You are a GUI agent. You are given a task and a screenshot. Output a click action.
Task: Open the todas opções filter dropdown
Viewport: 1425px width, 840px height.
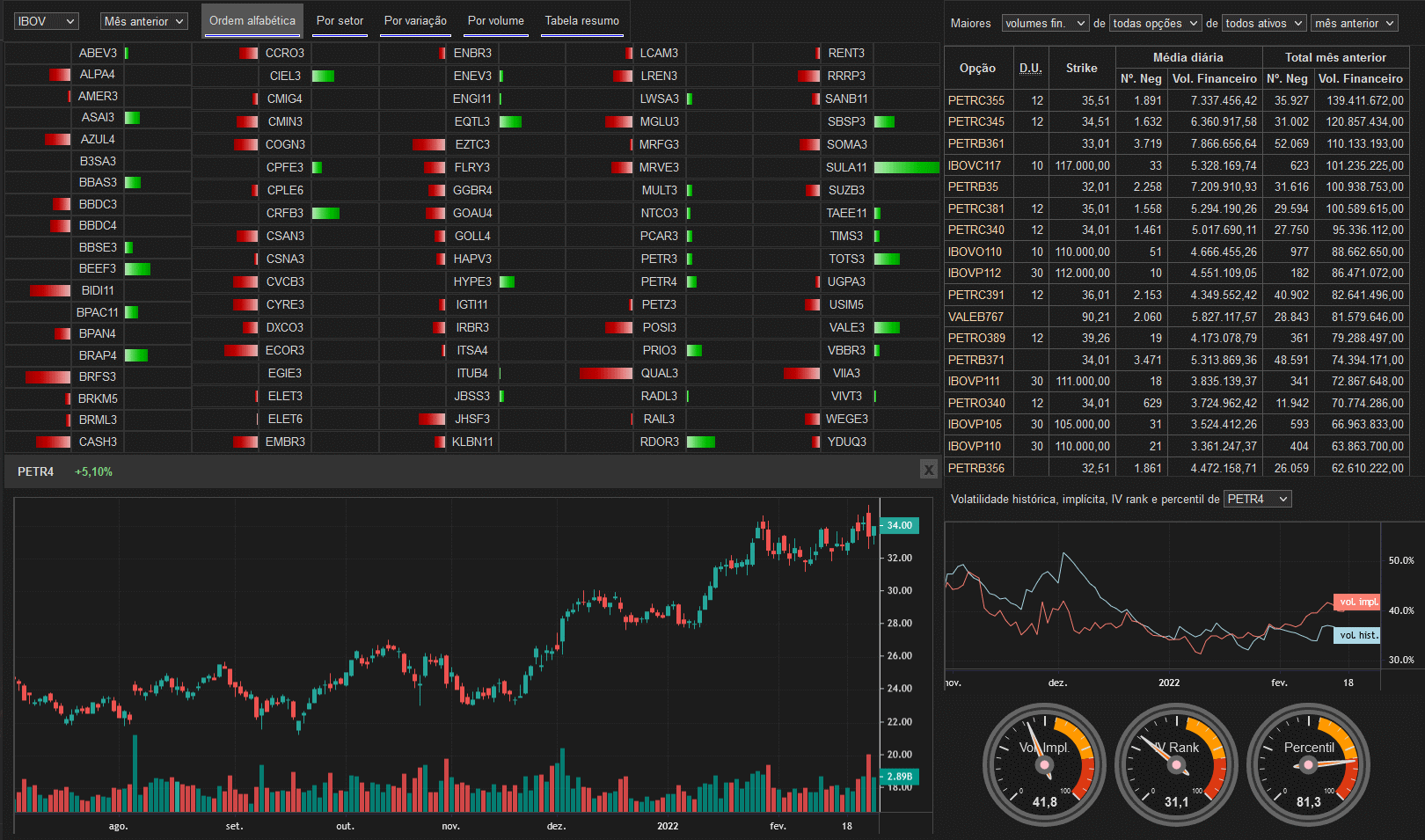tap(1155, 24)
